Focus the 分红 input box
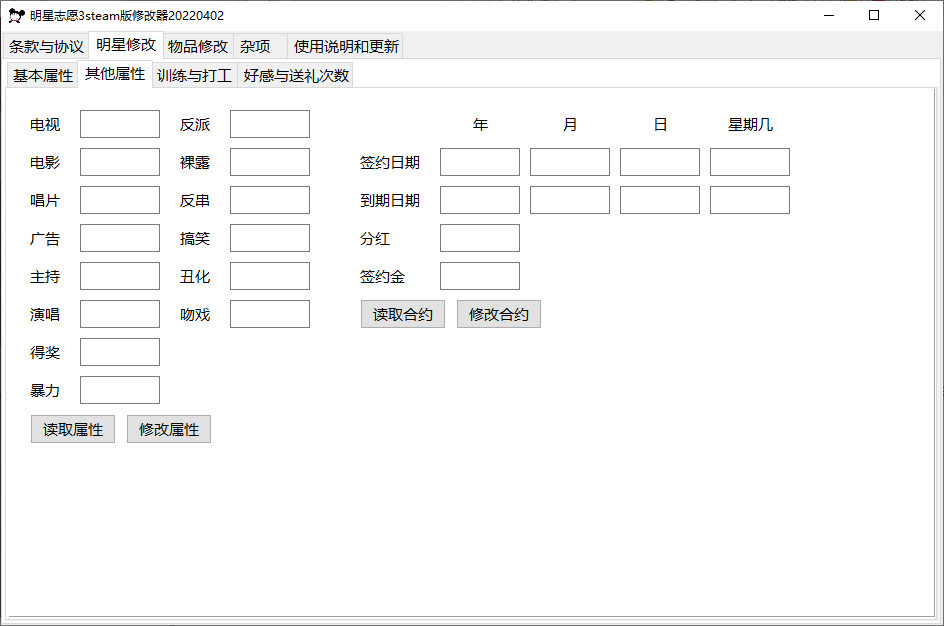This screenshot has height=626, width=944. (480, 238)
